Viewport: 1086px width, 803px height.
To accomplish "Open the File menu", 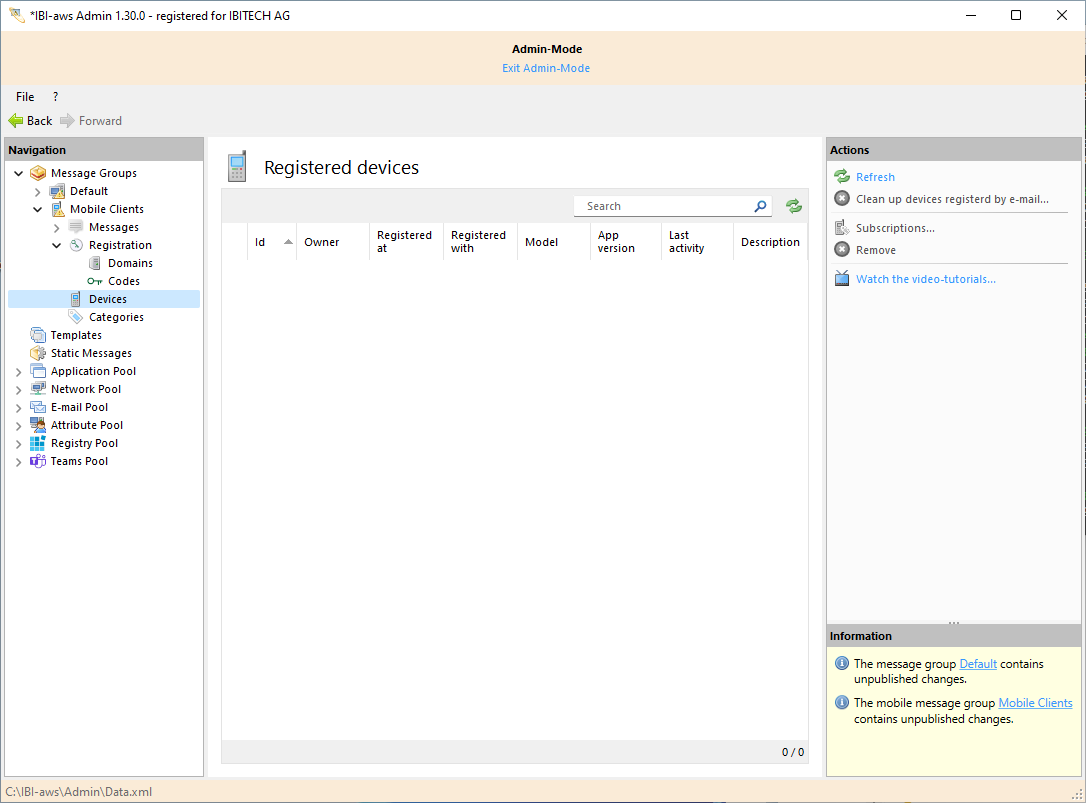I will point(24,96).
